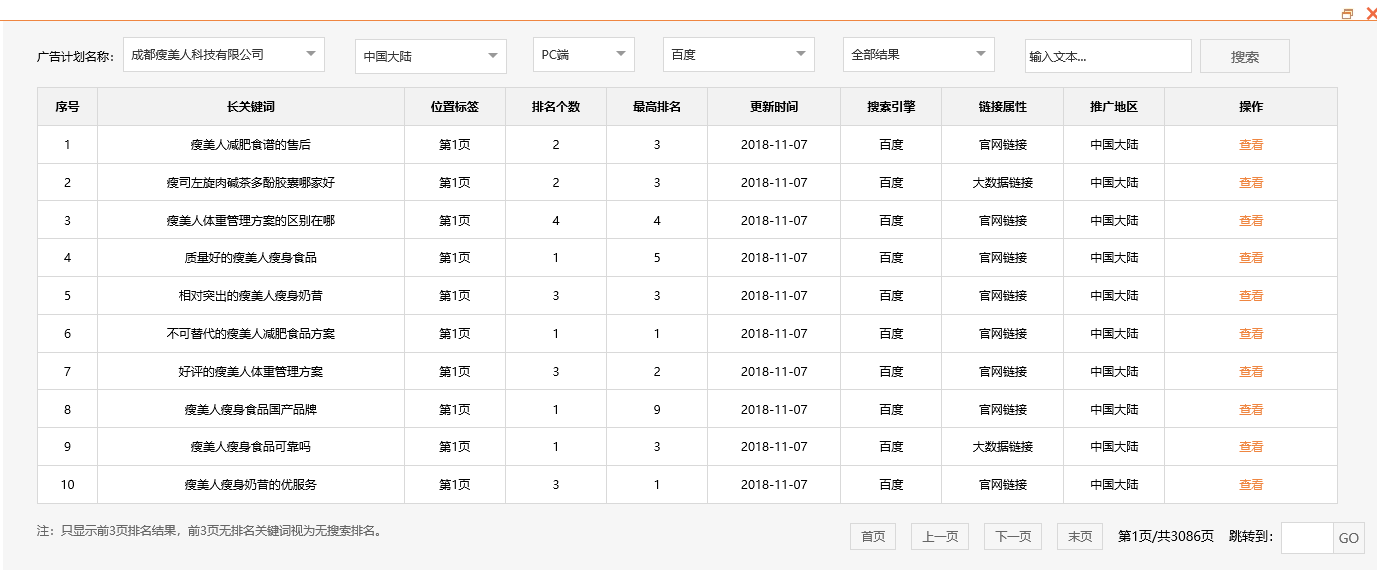Select keyword 好评的瘦美人体重管理方案

pos(251,371)
